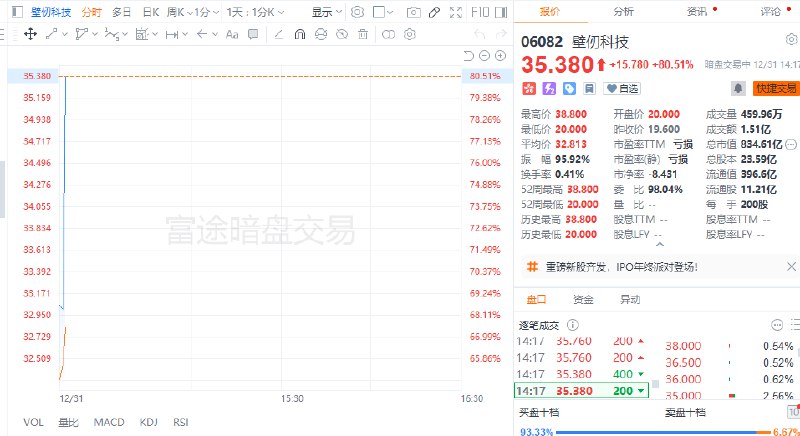Image resolution: width=800 pixels, height=436 pixels.
Task: Open the layout square dropdown
Action: [x=383, y=12]
